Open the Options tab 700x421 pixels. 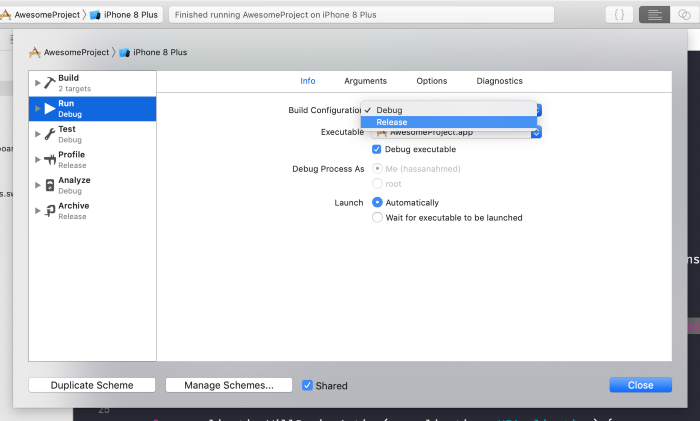tap(432, 81)
